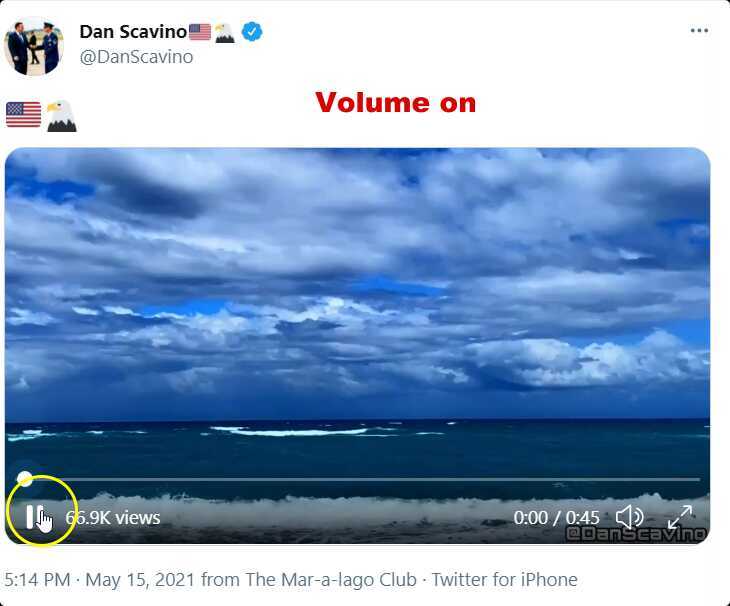Seek to middle of video progress bar
Image resolution: width=730 pixels, height=606 pixels.
pyautogui.click(x=358, y=478)
